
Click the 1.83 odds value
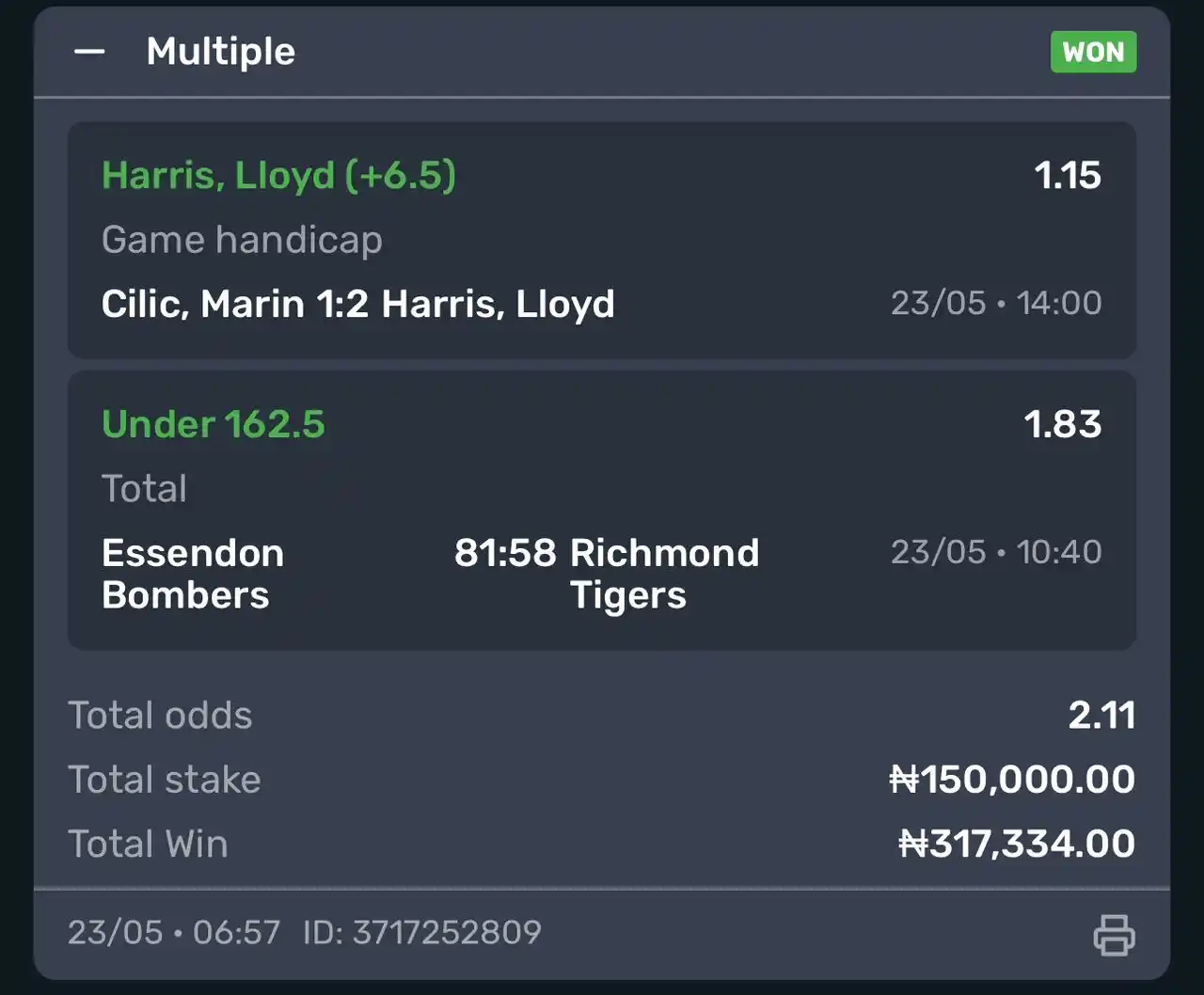point(1063,424)
